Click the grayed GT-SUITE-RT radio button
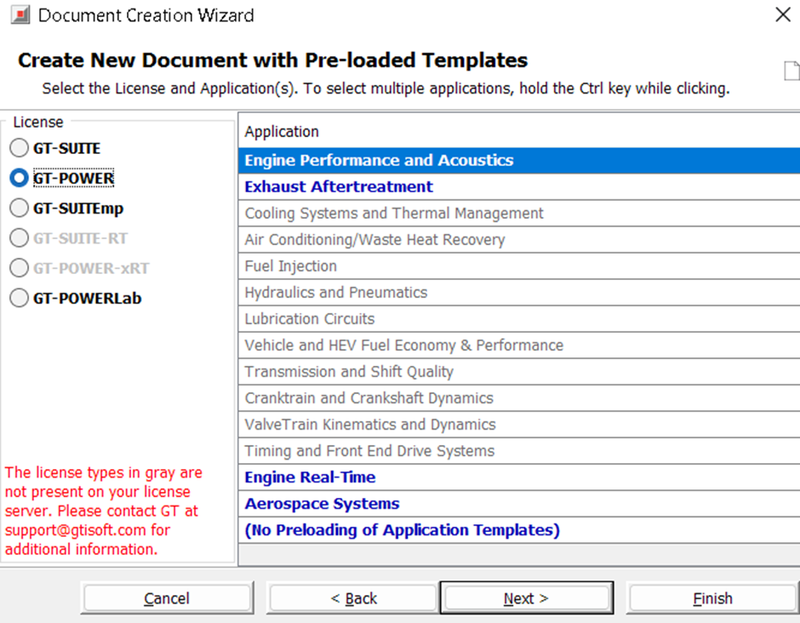Image resolution: width=800 pixels, height=623 pixels. click(x=19, y=238)
